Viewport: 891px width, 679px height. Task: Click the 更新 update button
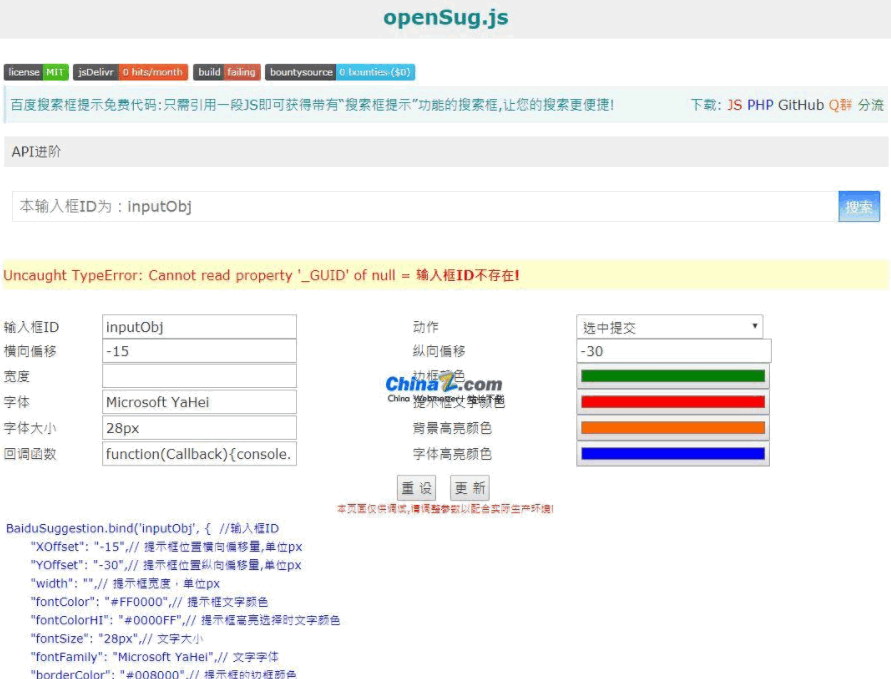pos(470,488)
